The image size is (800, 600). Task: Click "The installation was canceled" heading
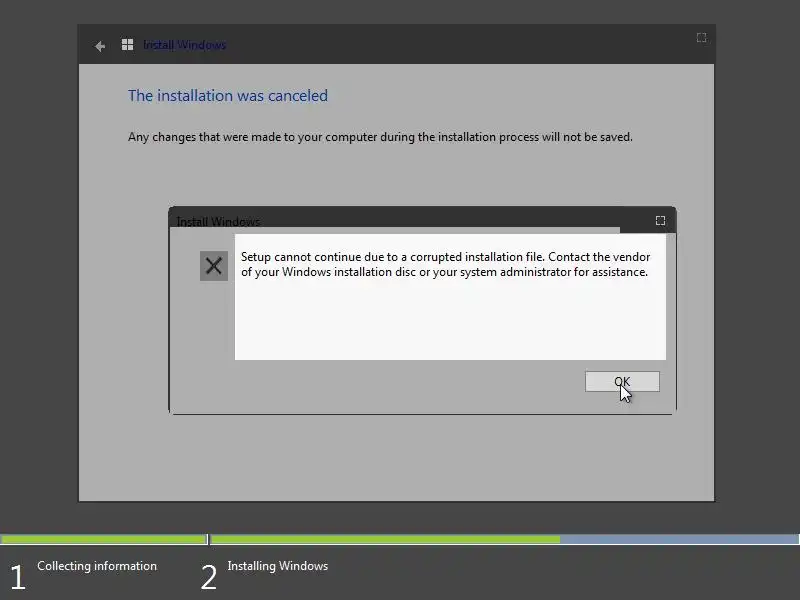(x=228, y=95)
